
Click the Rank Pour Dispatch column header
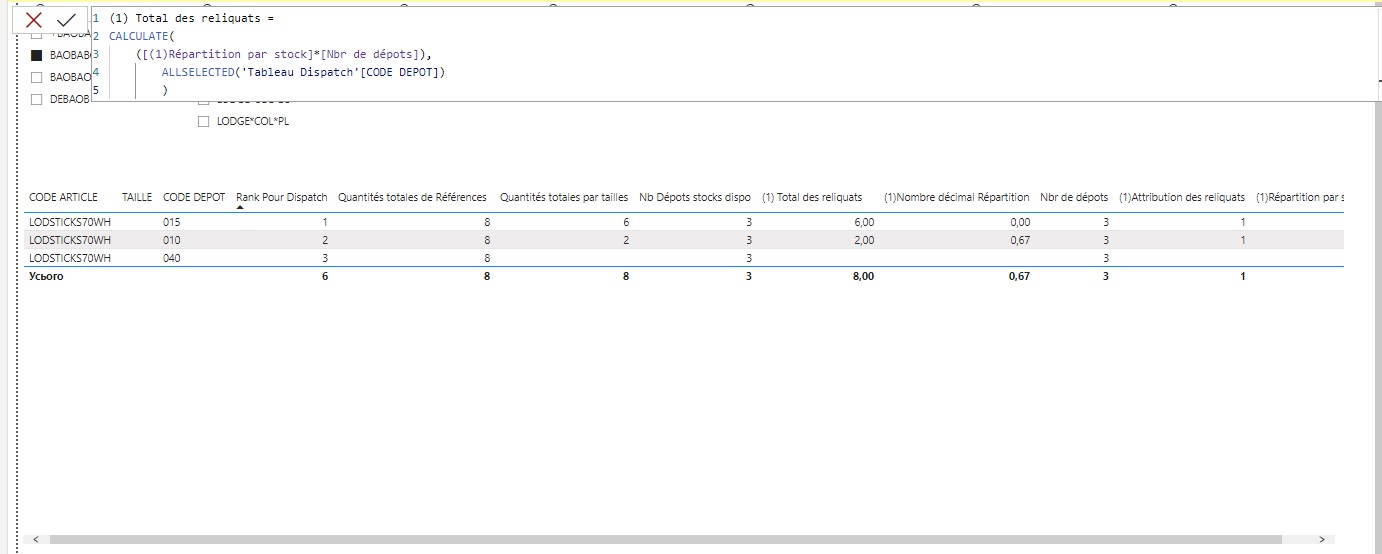click(x=282, y=197)
